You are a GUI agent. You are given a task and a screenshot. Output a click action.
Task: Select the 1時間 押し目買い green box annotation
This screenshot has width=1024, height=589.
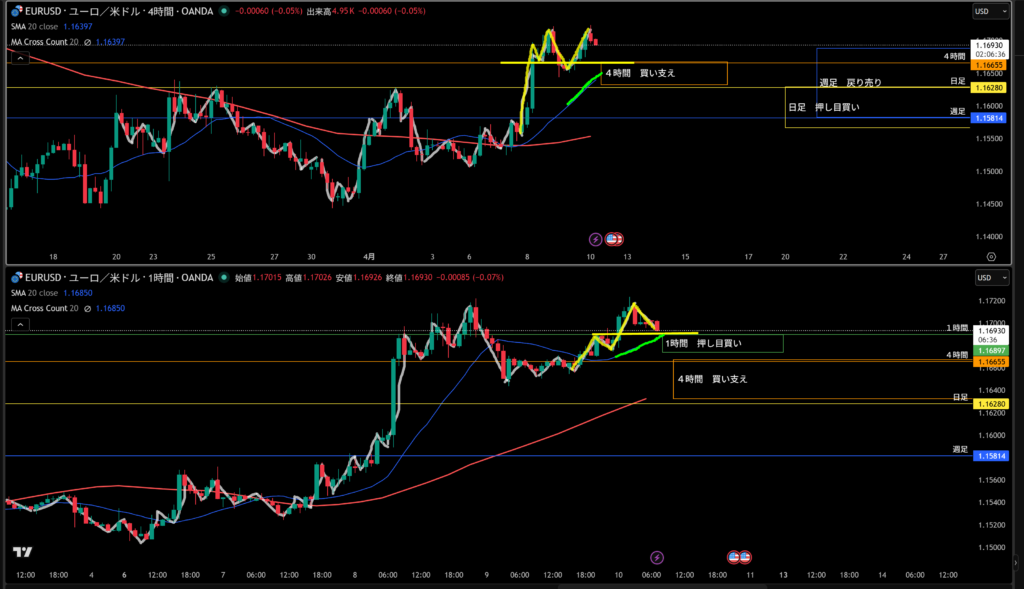coord(722,344)
